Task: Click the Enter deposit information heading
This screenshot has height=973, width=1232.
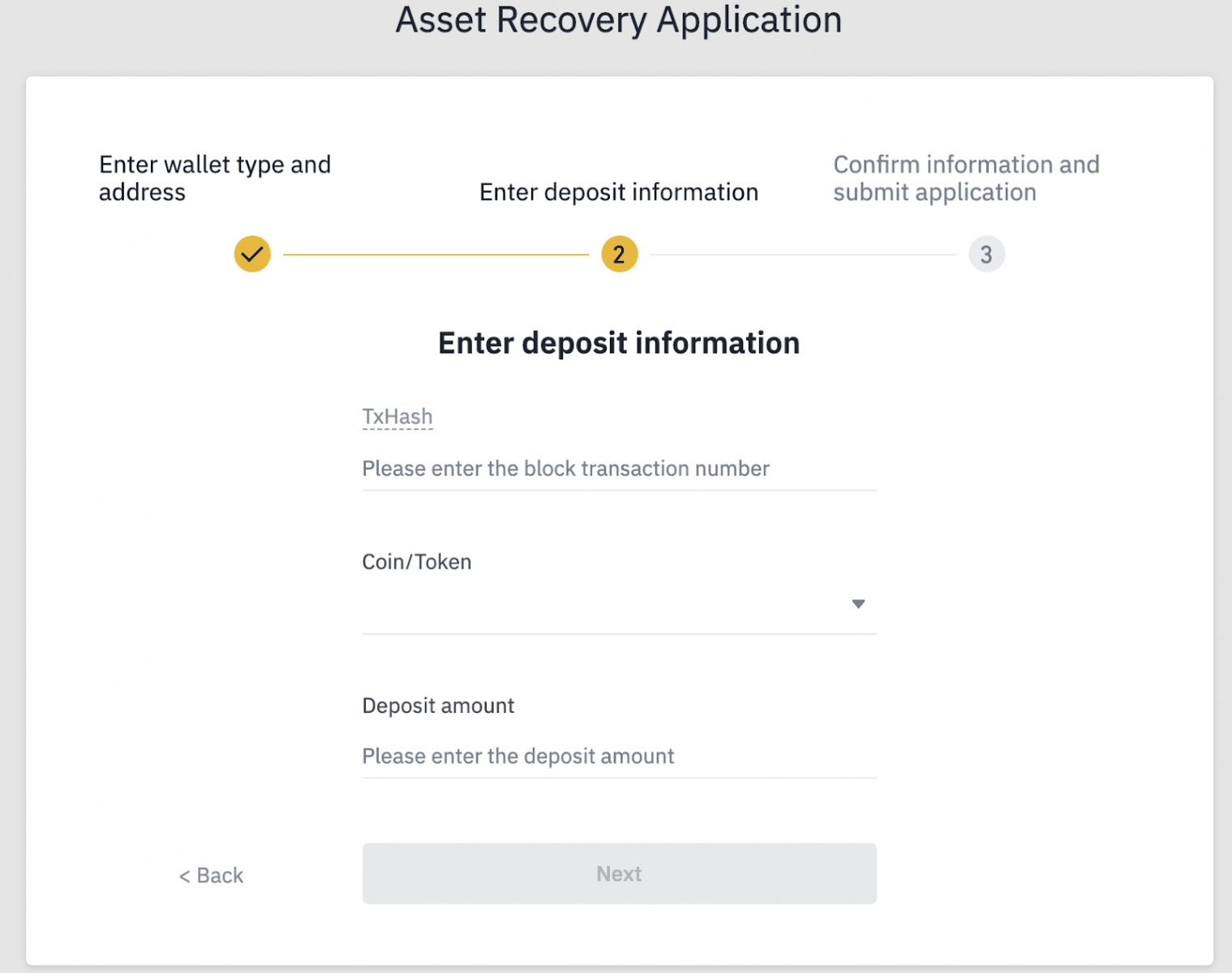Action: tap(619, 343)
